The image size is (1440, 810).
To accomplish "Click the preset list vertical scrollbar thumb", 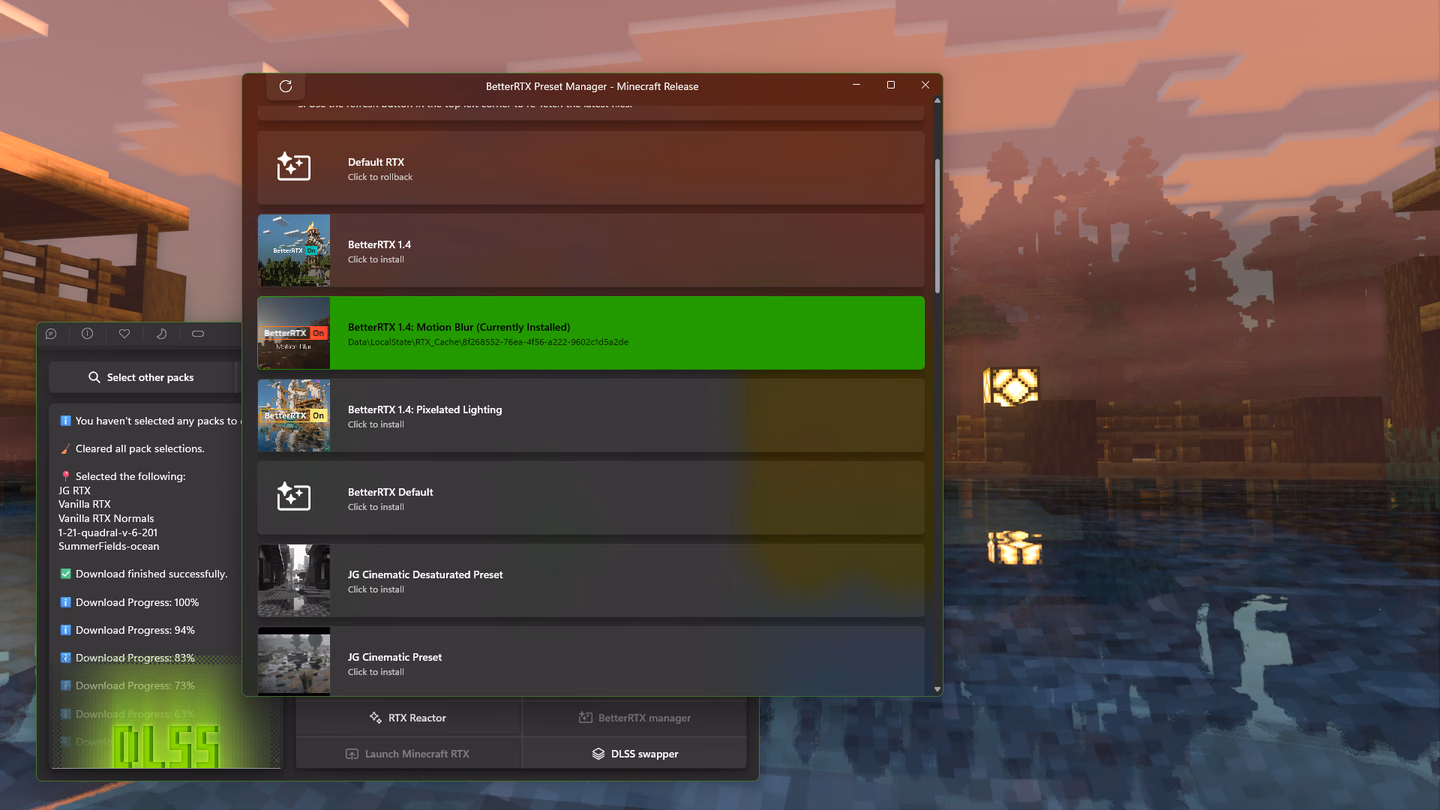I will [x=937, y=225].
